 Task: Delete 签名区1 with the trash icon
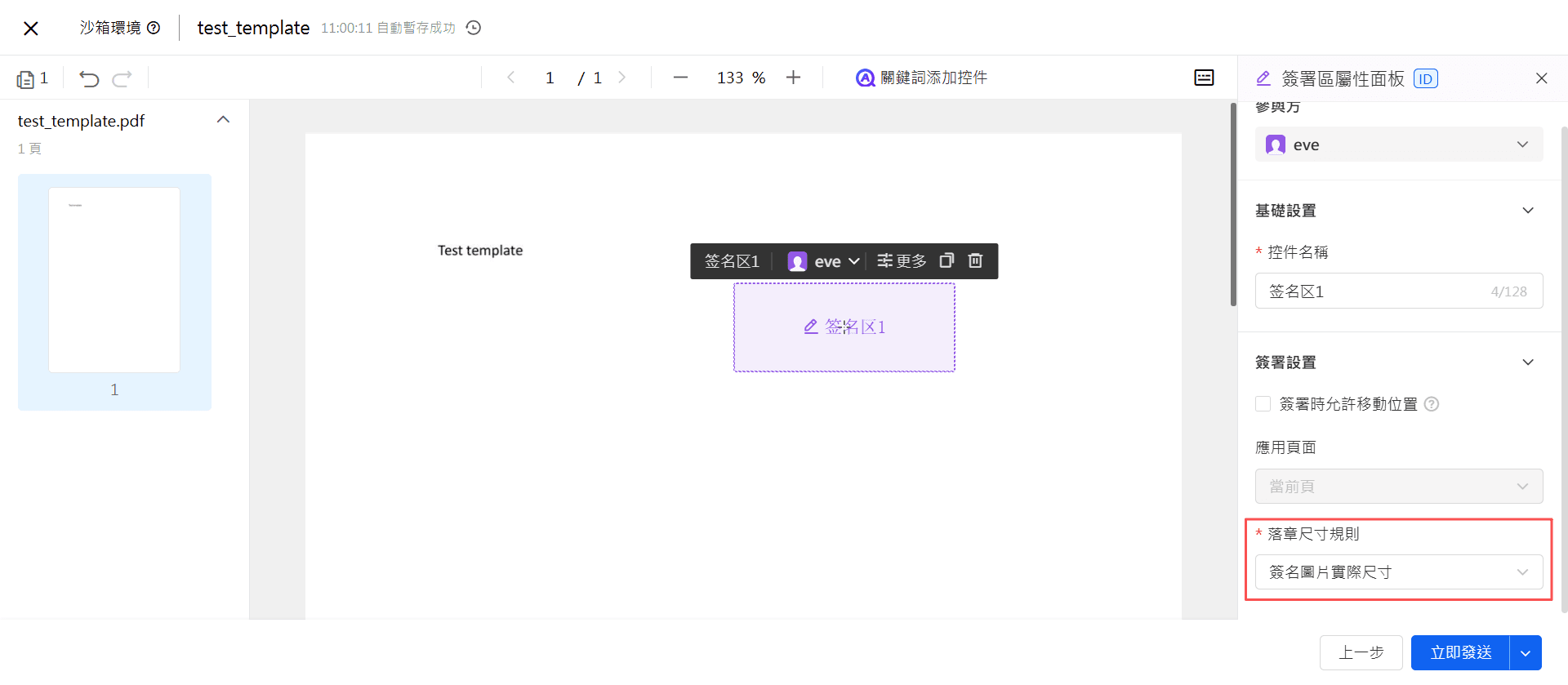pyautogui.click(x=975, y=260)
